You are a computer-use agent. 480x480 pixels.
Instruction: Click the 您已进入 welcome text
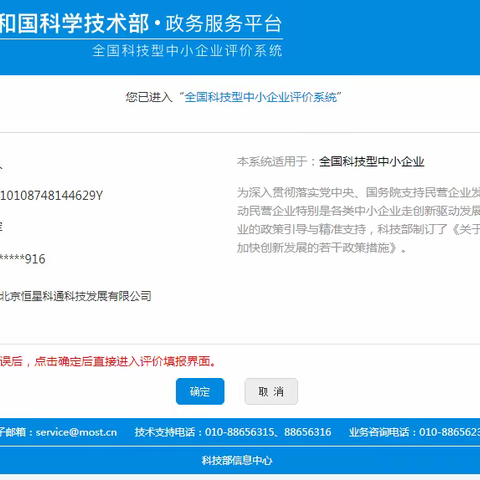[x=149, y=97]
